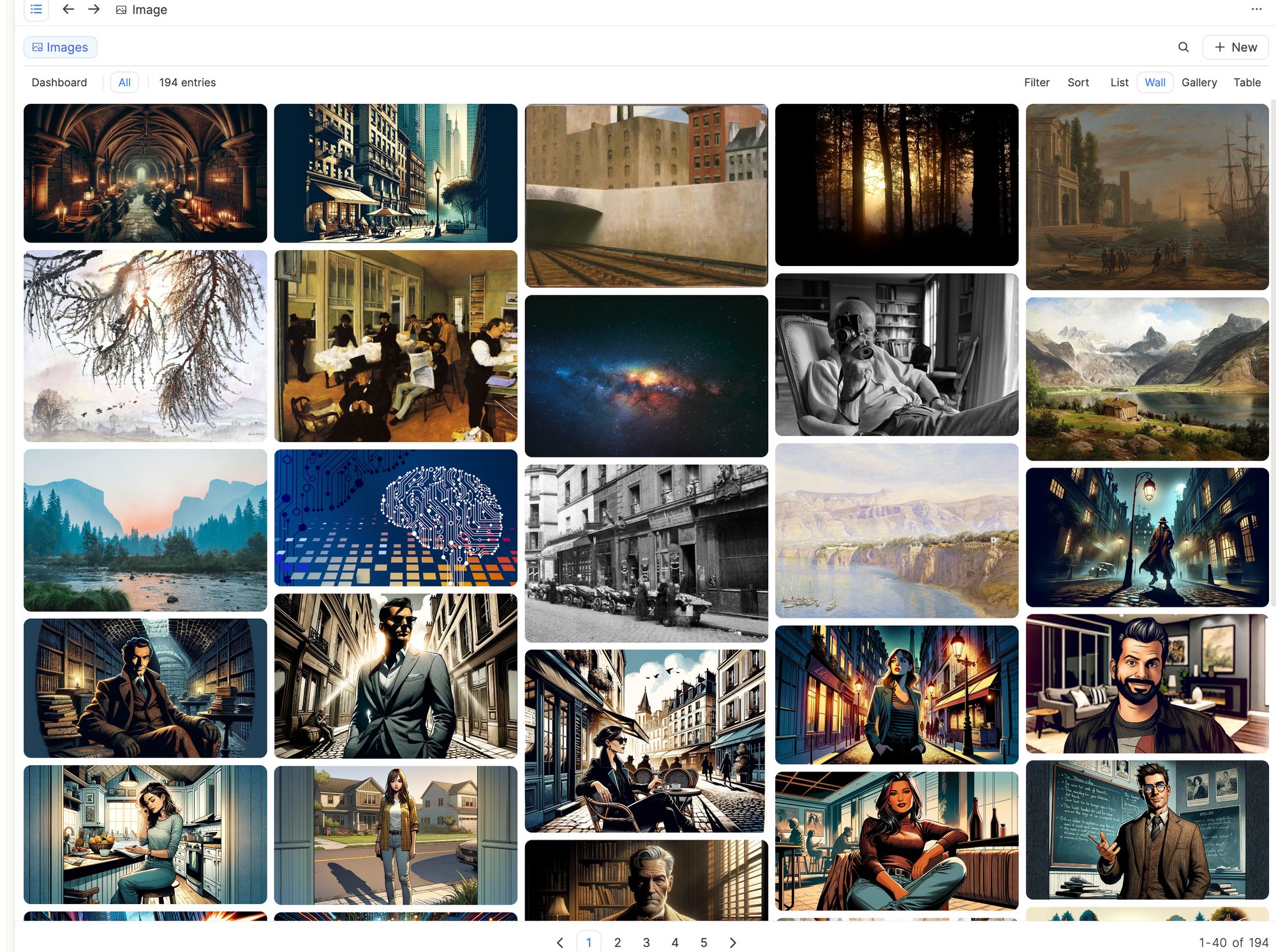Viewport: 1276px width, 952px height.
Task: Click the Image breadcrumb icon
Action: [121, 10]
